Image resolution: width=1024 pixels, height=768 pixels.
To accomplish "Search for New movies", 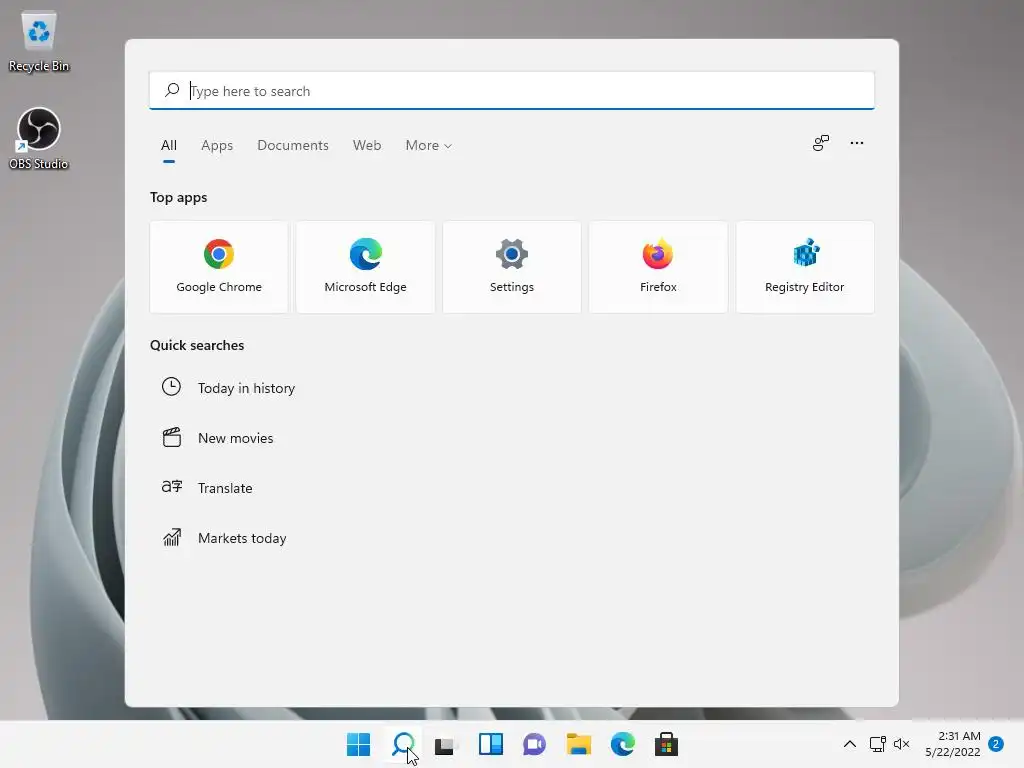I will (236, 438).
